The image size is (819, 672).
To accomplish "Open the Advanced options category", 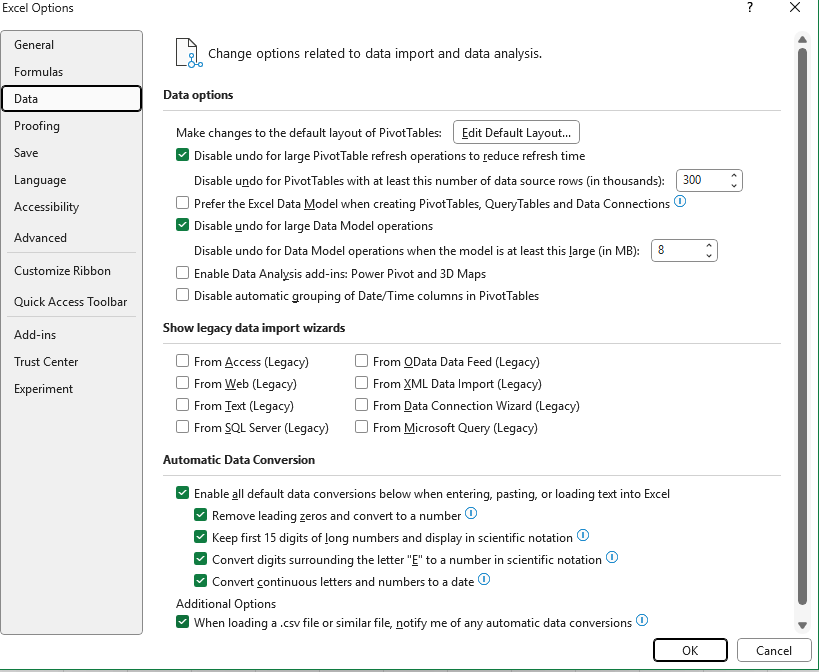I will click(x=72, y=238).
